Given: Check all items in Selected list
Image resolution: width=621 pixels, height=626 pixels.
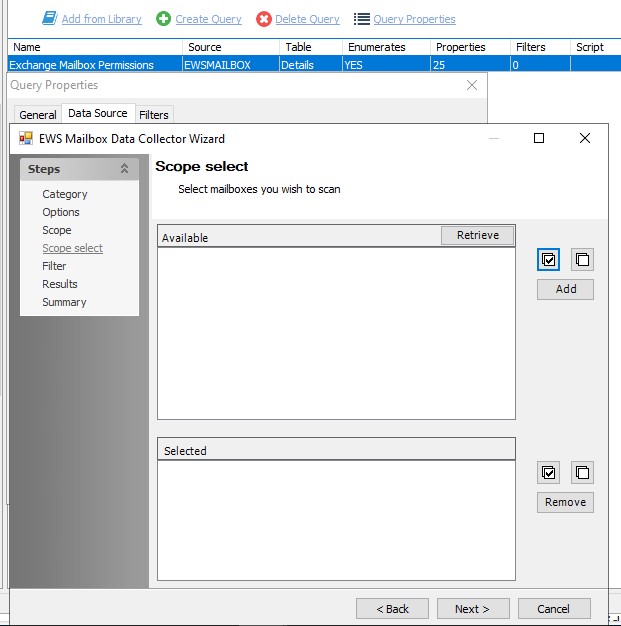Looking at the screenshot, I should click(x=548, y=472).
